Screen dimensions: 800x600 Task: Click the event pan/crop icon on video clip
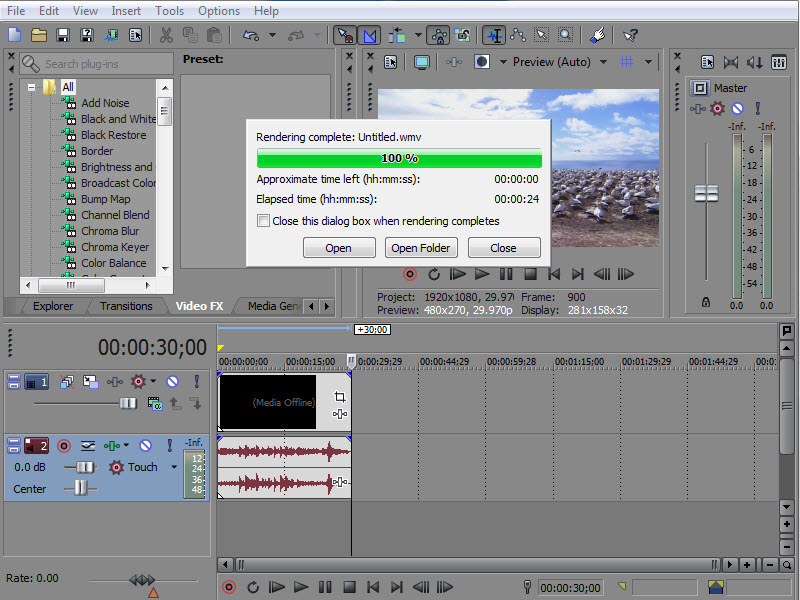[339, 397]
